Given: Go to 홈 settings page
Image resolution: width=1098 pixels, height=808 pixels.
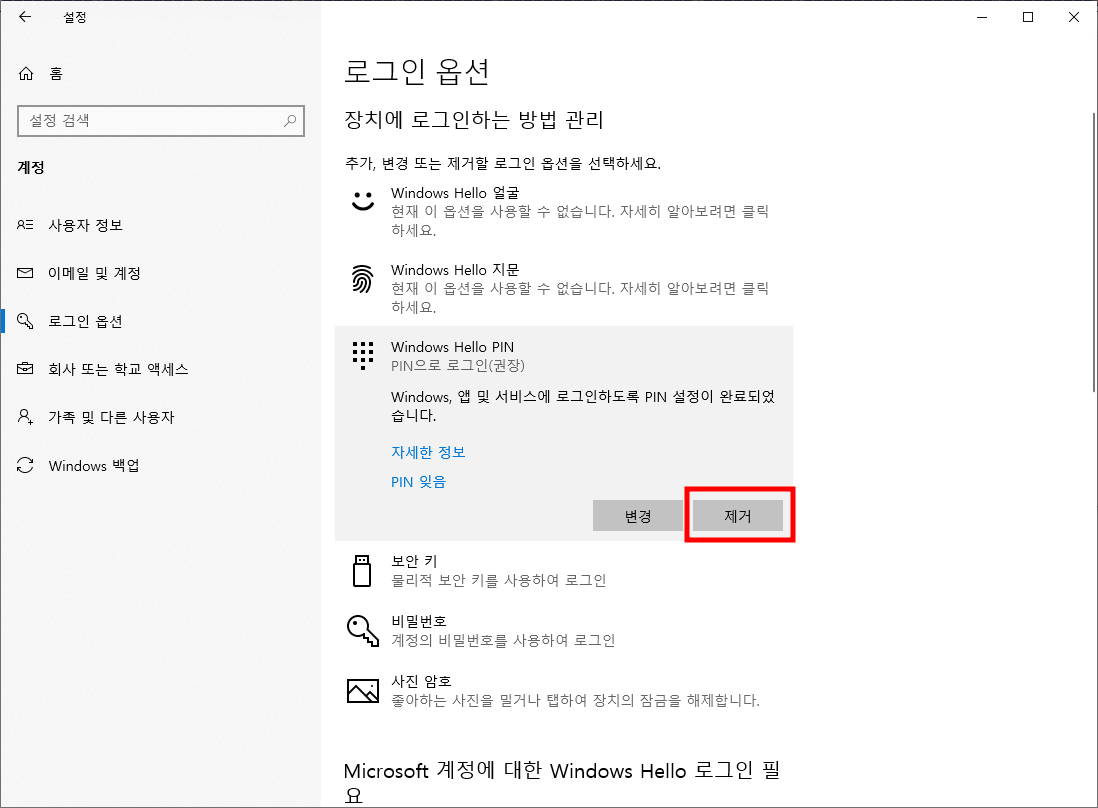Looking at the screenshot, I should pos(56,74).
